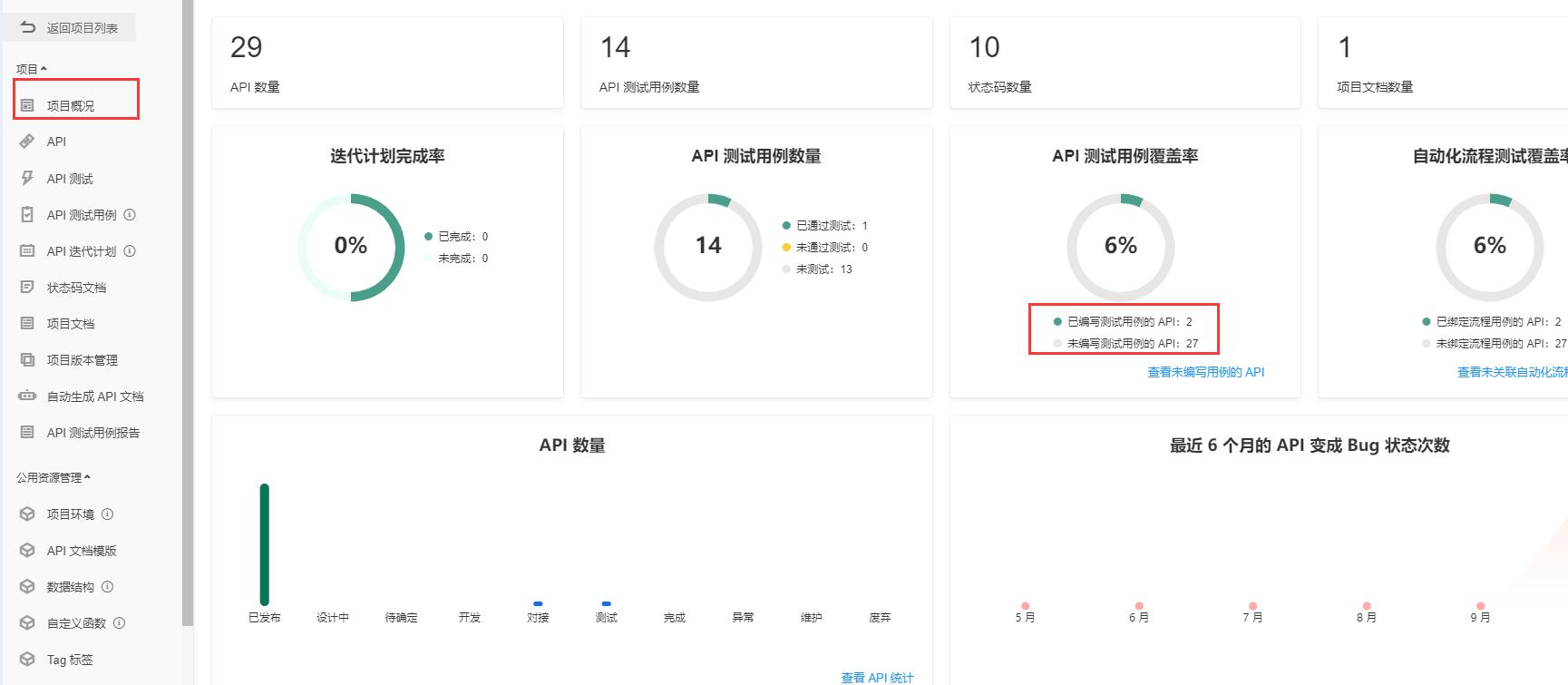Click the 项目版本管理 copy icon
Image resolution: width=1568 pixels, height=685 pixels.
tap(27, 359)
